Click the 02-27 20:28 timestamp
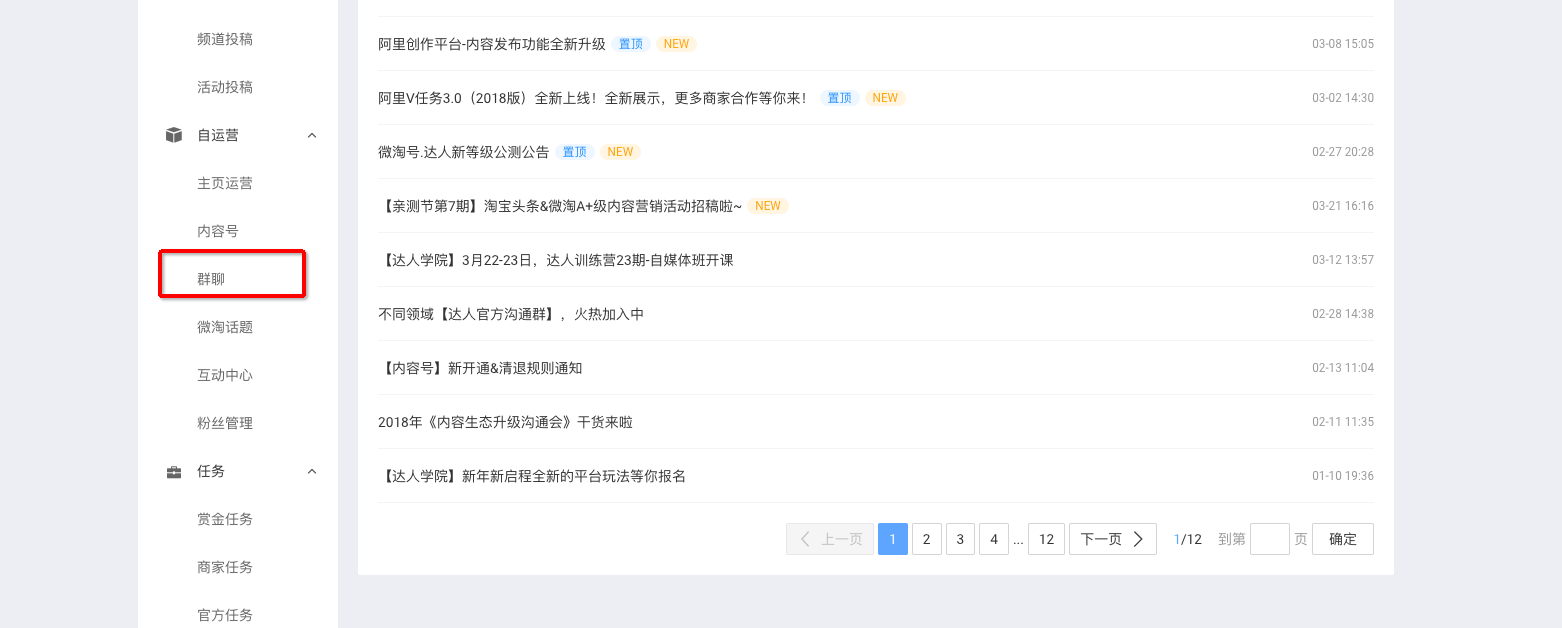This screenshot has width=1562, height=628. click(x=1343, y=152)
